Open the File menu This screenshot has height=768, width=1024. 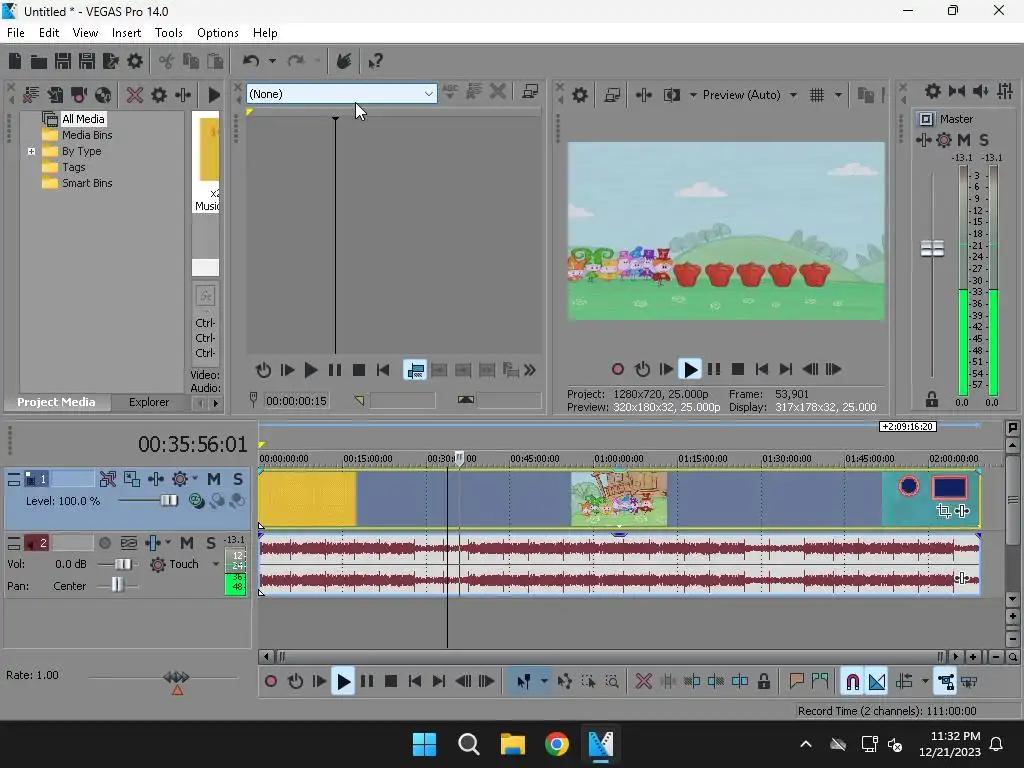[16, 33]
